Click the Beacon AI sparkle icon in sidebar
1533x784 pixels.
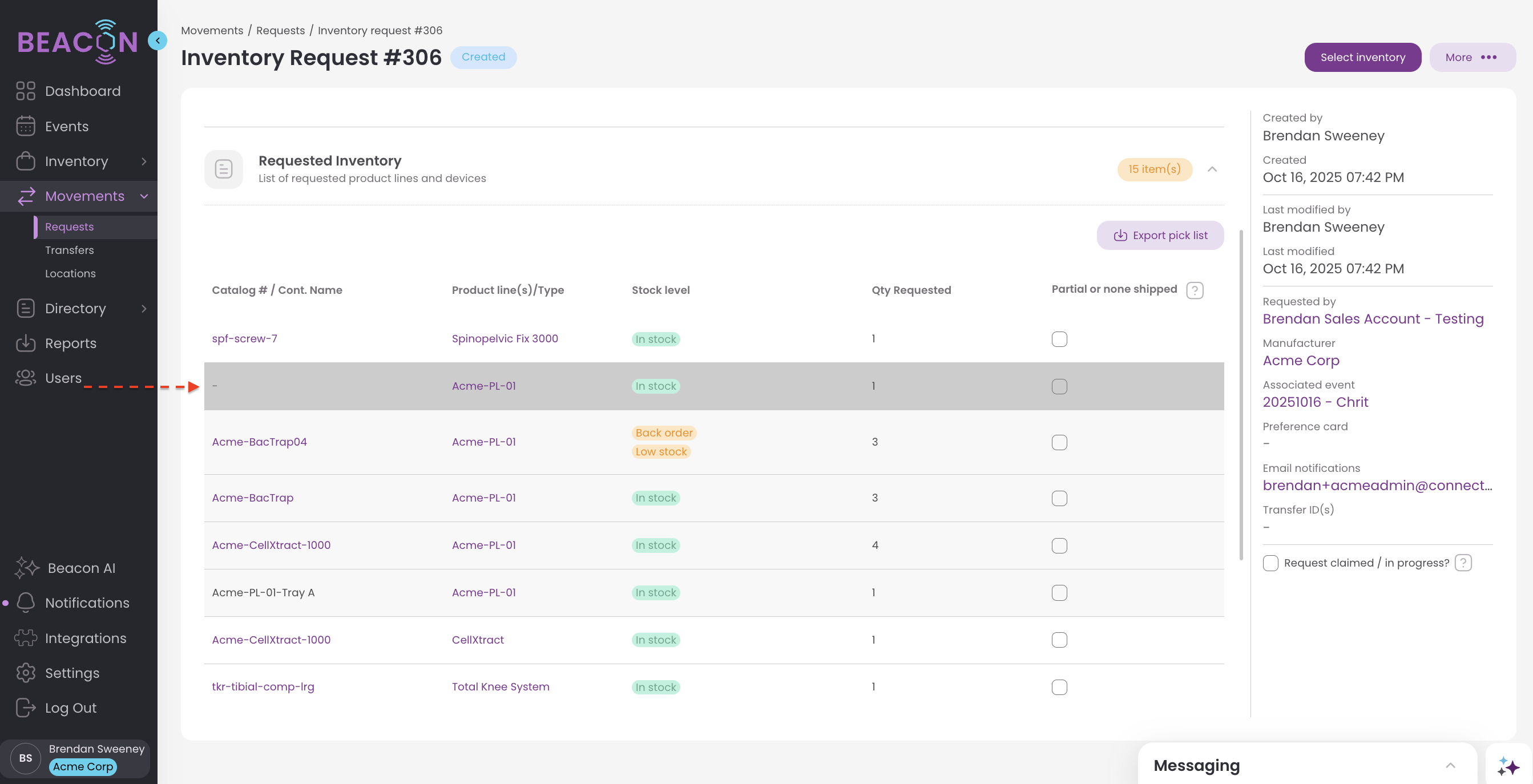coord(27,568)
